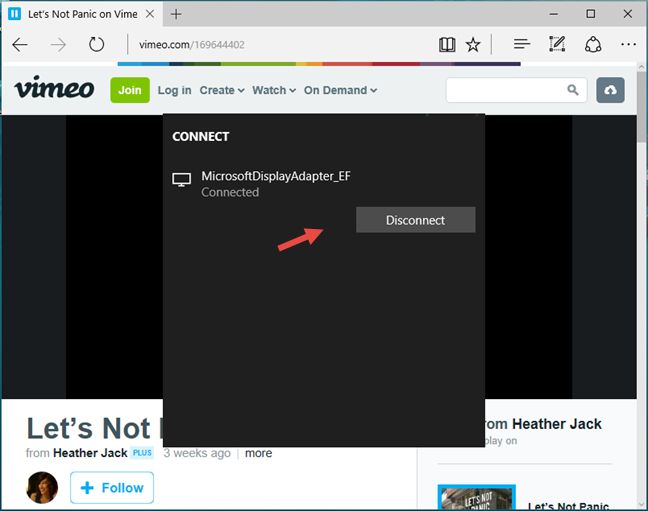Image resolution: width=648 pixels, height=511 pixels.
Task: Click the Let's Not video title heading
Action: [x=95, y=428]
